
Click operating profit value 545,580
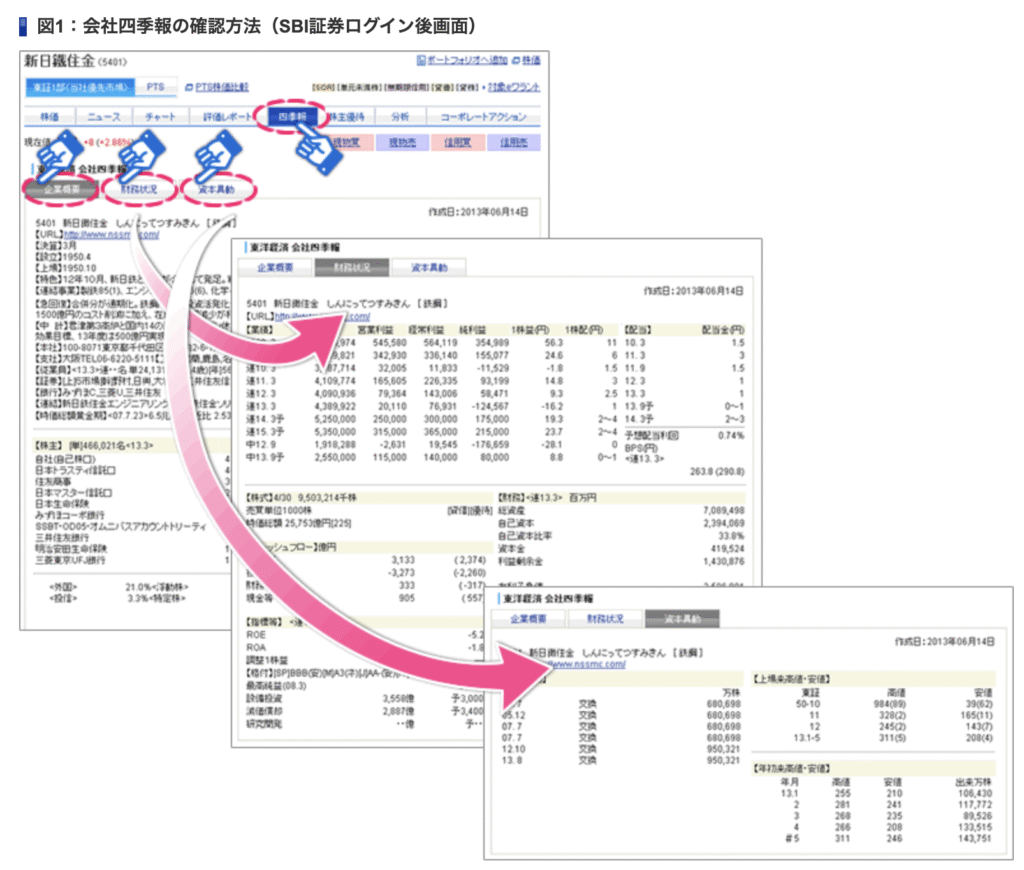(x=389, y=343)
